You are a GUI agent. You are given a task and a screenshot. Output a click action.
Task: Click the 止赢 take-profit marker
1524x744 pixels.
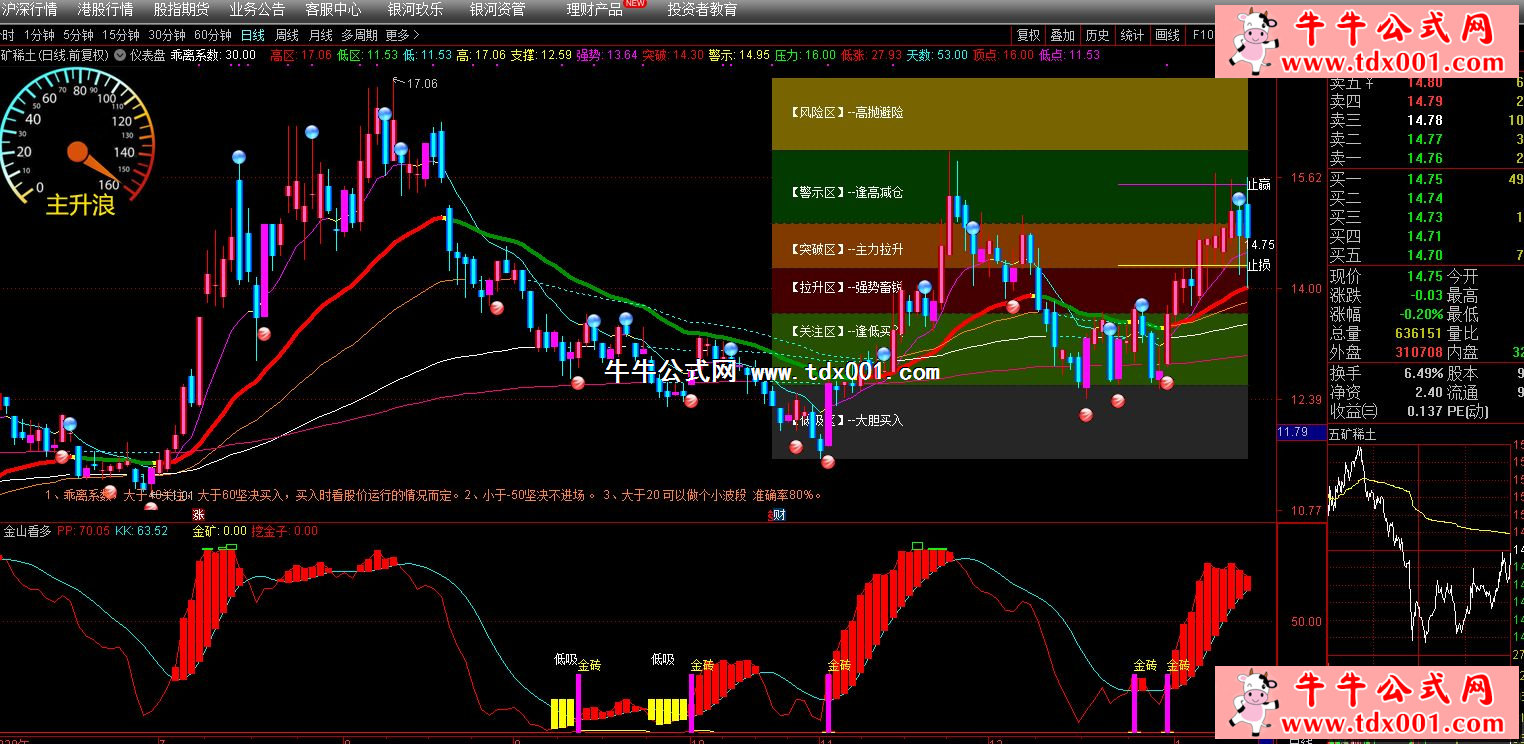1259,184
